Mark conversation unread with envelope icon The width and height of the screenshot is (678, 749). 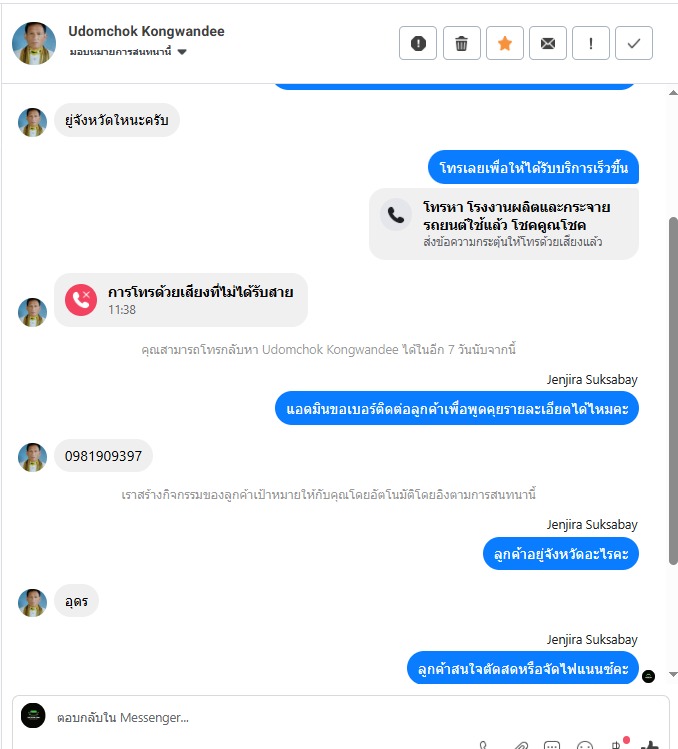click(548, 43)
